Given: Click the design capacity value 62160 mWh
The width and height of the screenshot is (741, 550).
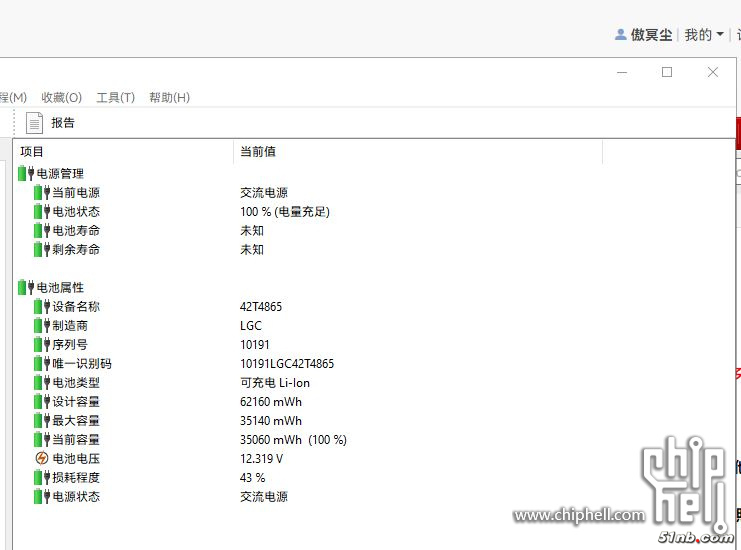Looking at the screenshot, I should [271, 402].
